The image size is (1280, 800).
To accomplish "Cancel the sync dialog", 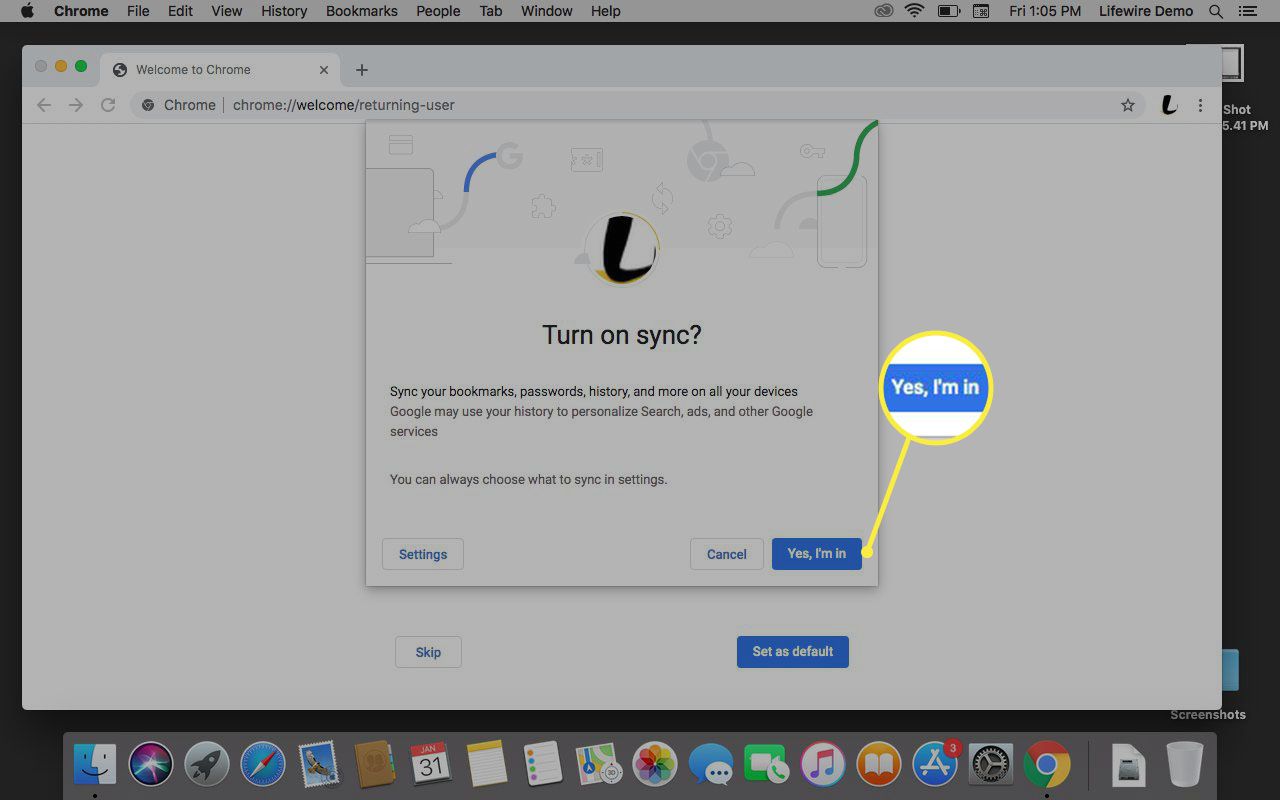I will pyautogui.click(x=726, y=554).
